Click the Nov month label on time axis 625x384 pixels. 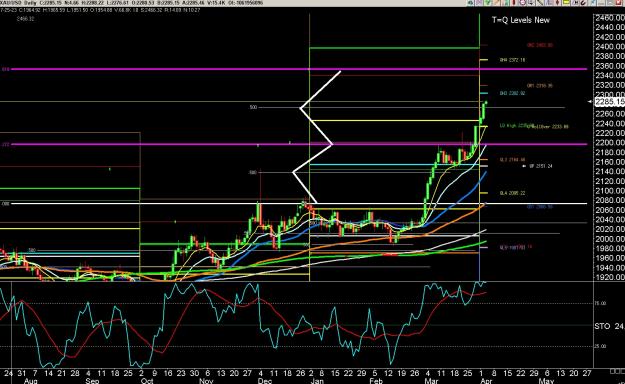[x=206, y=381]
